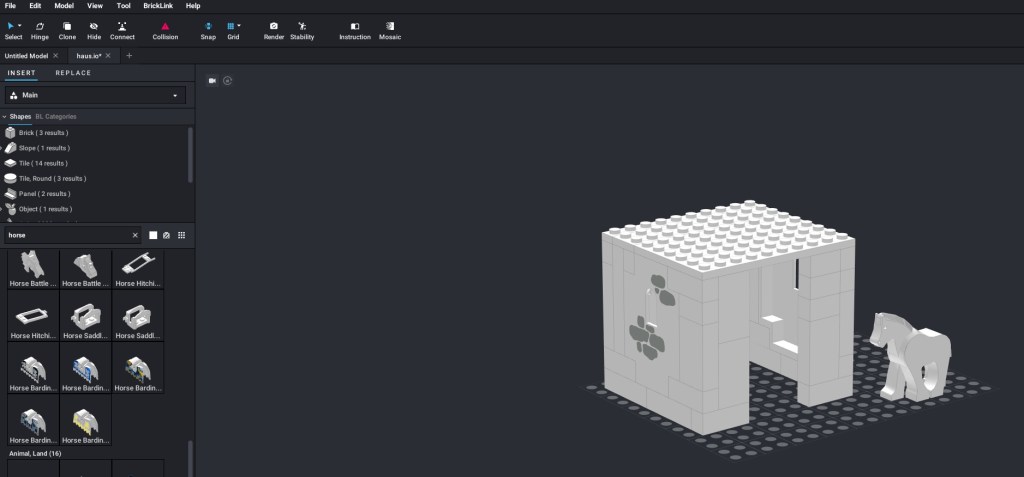Screen dimensions: 1024x477
Task: Open the BrickLink menu
Action: 157,6
